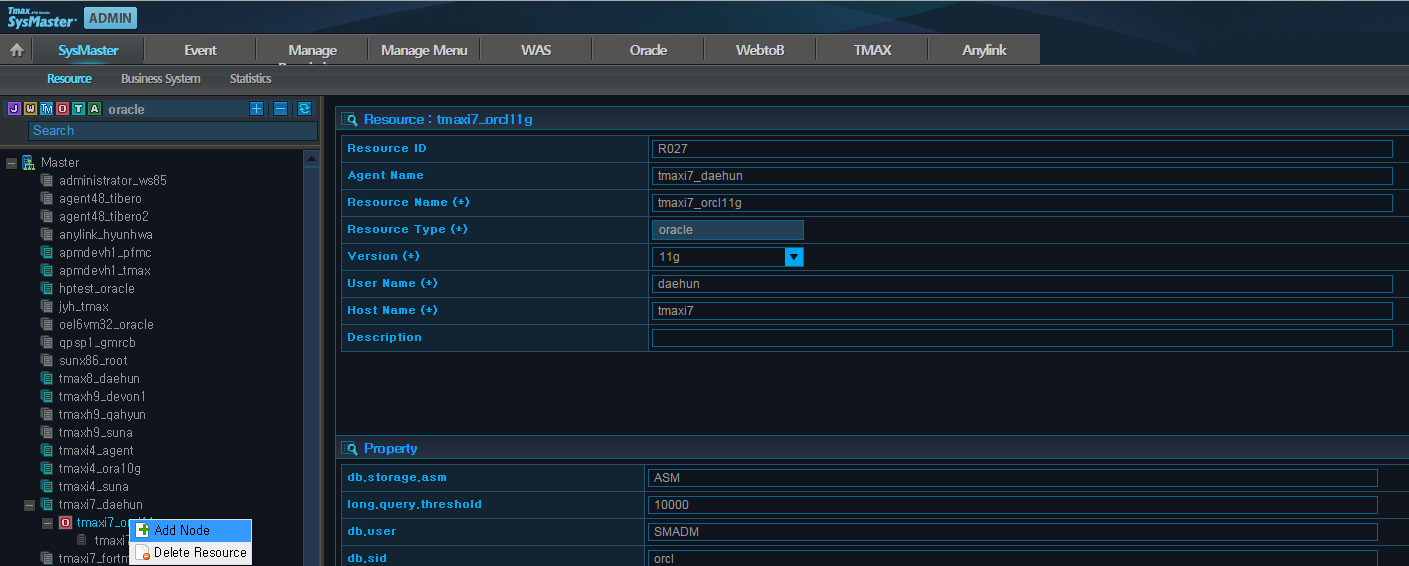Refresh the resource tree
Screen dimensions: 1409x566
(x=304, y=109)
